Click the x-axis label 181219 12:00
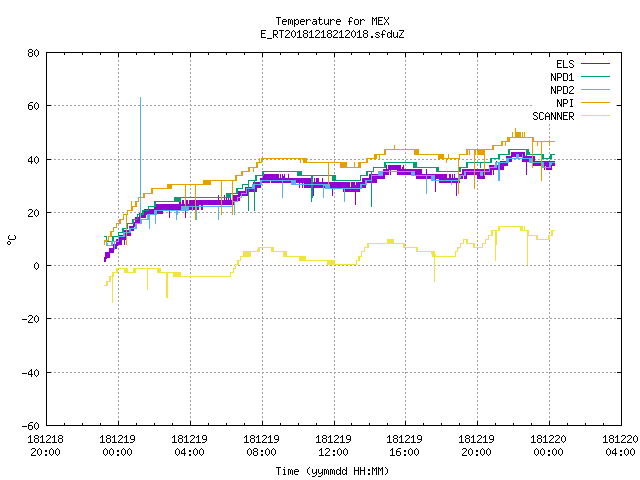This screenshot has height=480, width=640. (333, 446)
